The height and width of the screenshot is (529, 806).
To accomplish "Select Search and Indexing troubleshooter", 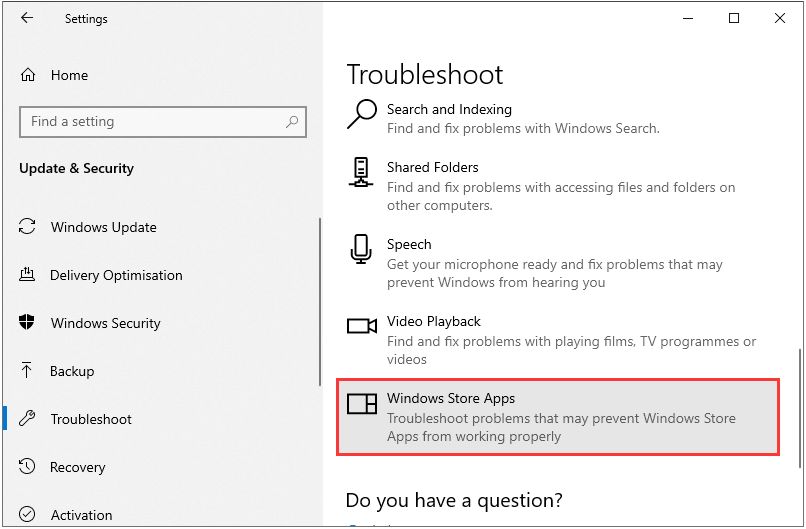I will coord(558,118).
